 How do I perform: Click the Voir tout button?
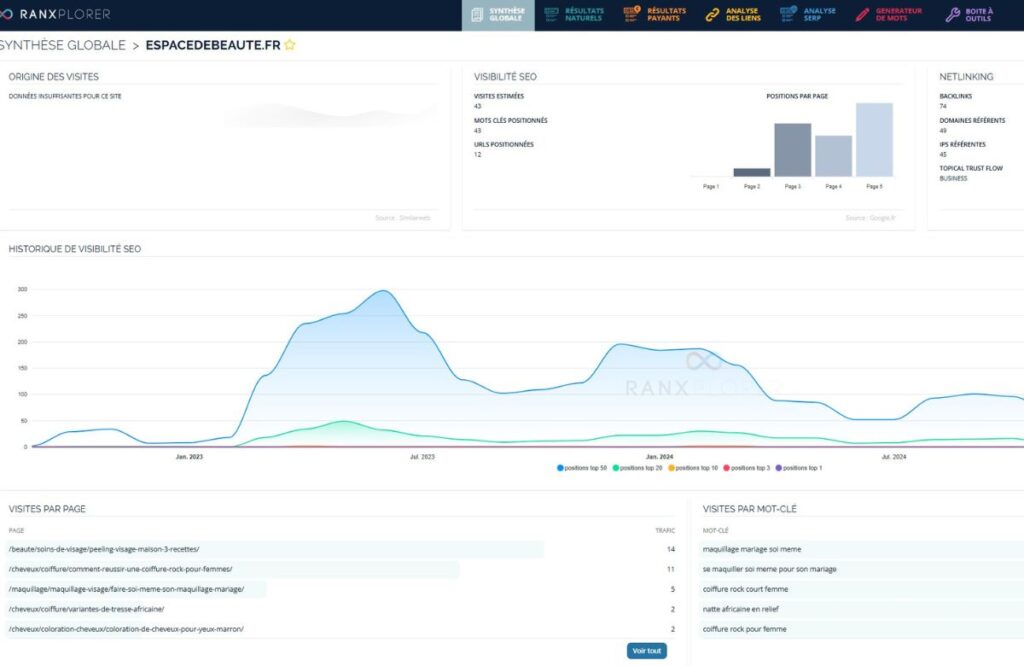[647, 651]
